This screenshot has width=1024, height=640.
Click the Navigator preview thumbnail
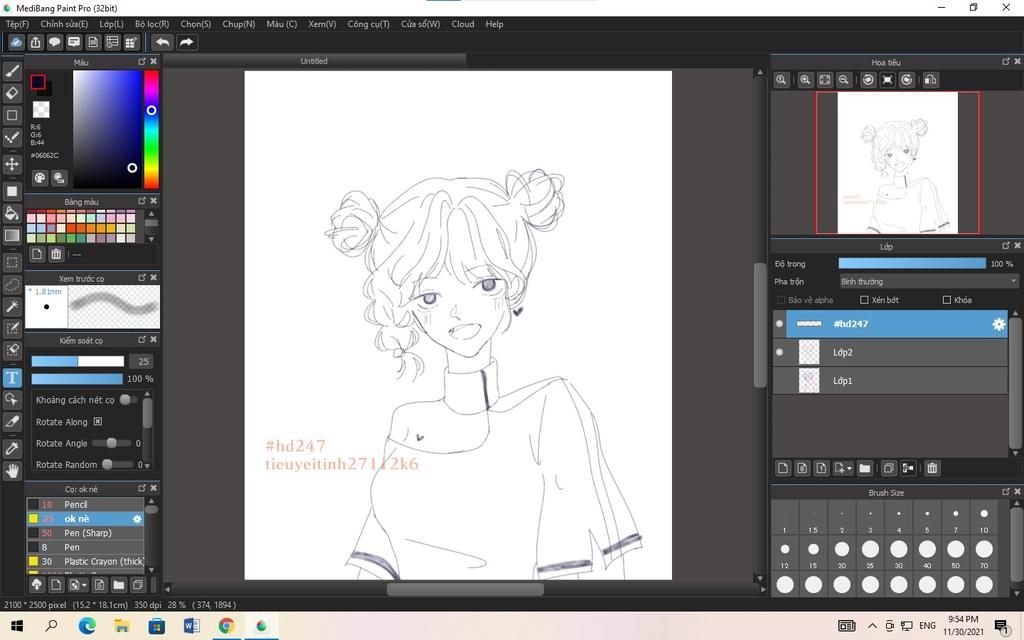coord(897,162)
